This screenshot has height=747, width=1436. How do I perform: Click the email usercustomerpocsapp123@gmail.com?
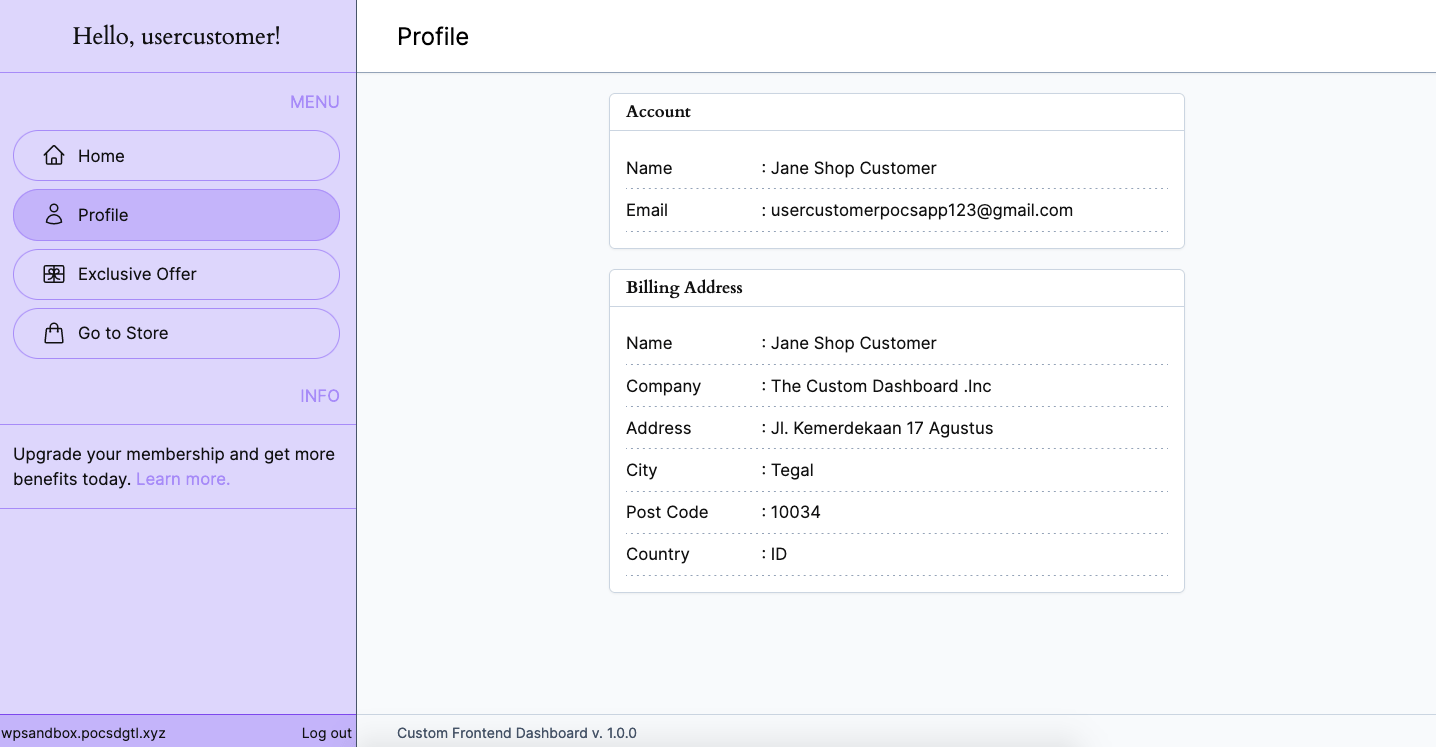[x=922, y=210]
